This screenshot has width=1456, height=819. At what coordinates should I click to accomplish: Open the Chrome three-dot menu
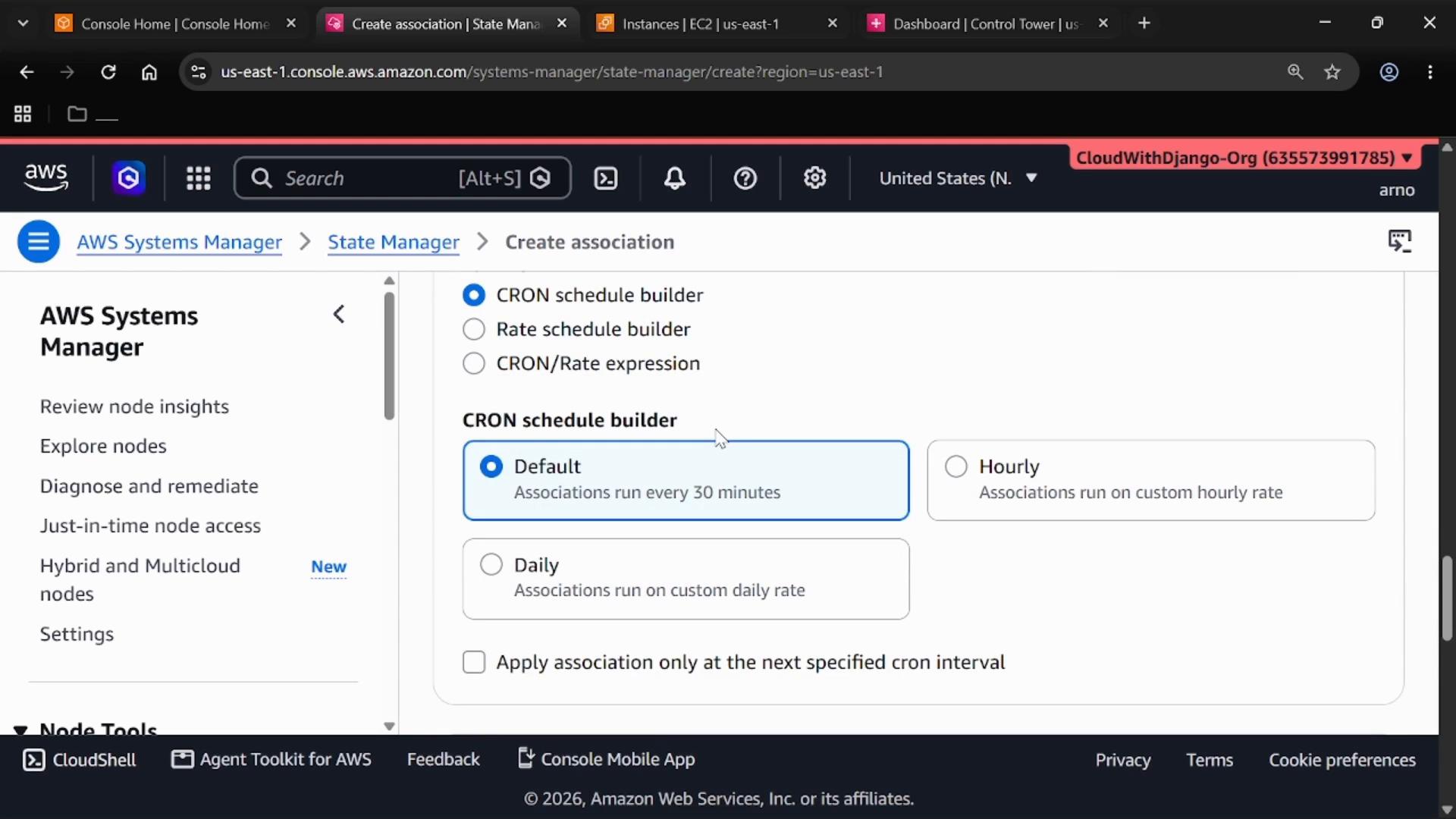pos(1430,72)
